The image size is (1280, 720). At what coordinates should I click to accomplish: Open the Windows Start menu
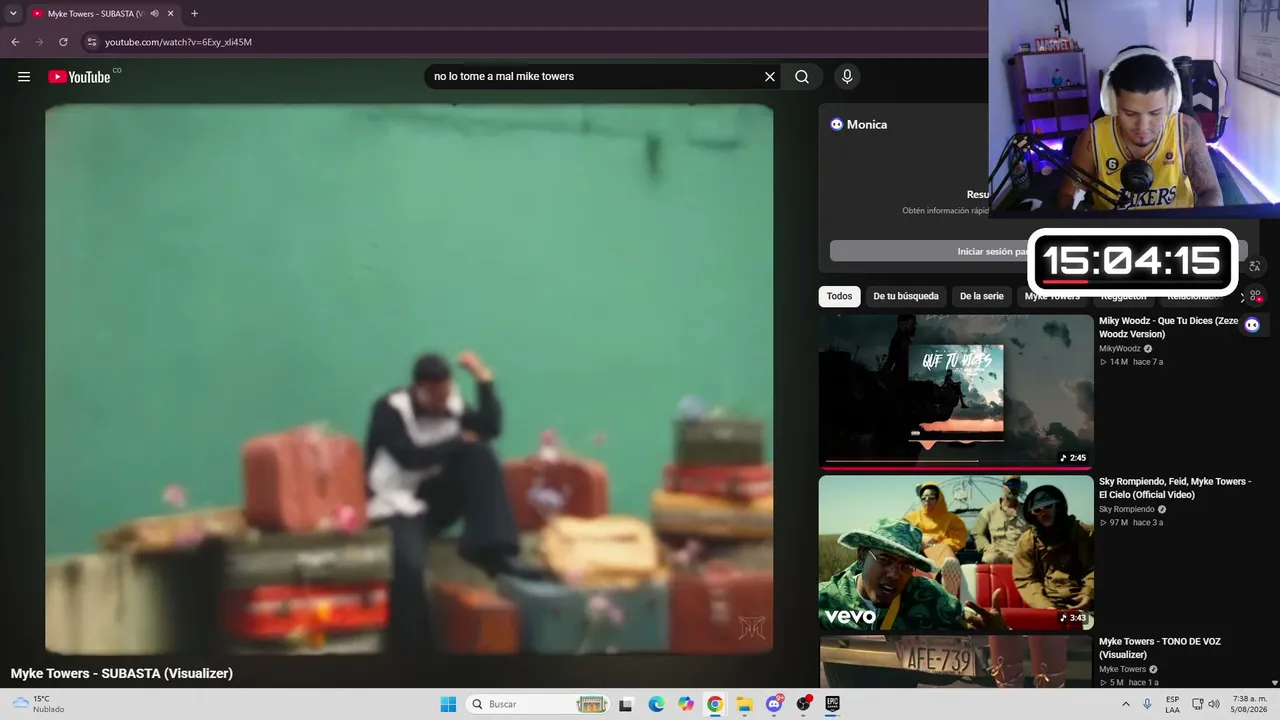point(448,704)
